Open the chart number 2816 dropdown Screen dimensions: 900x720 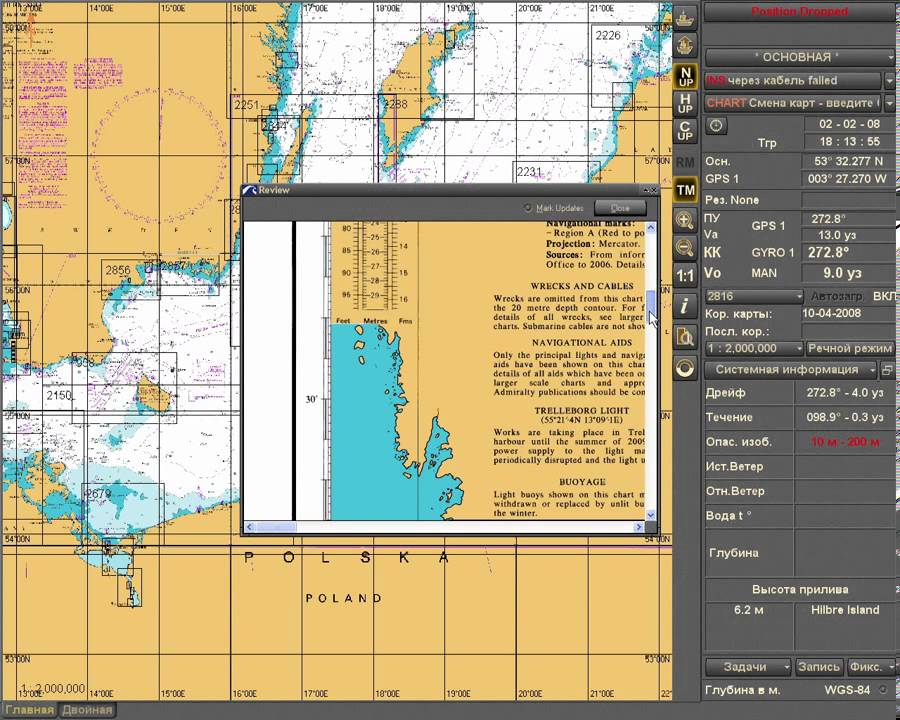coord(754,296)
